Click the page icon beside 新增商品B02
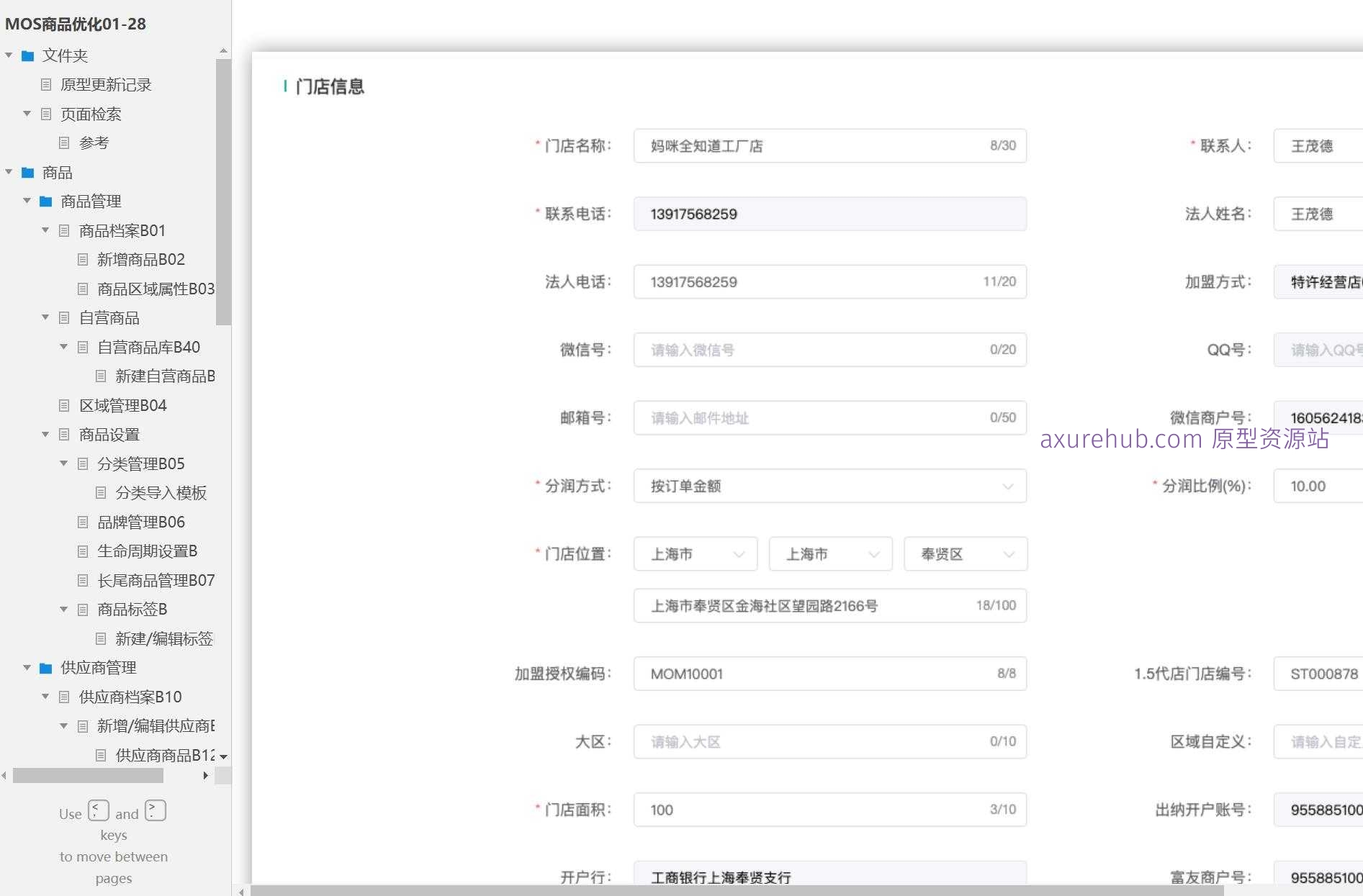Viewport: 1363px width, 896px height. [x=83, y=259]
